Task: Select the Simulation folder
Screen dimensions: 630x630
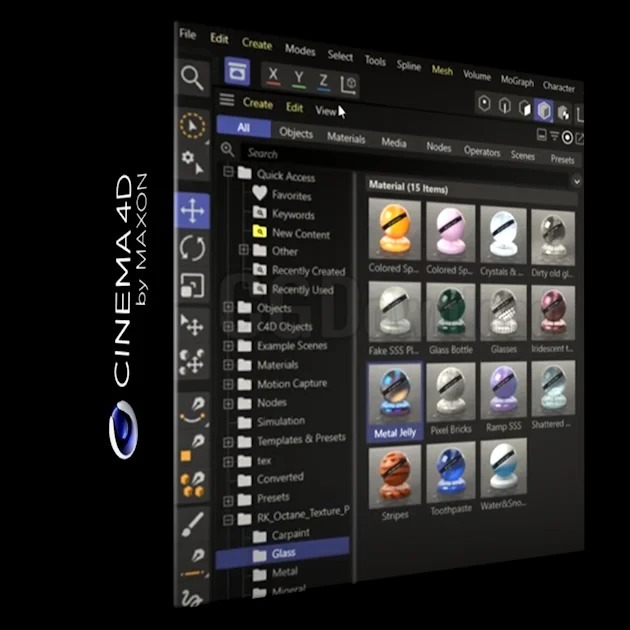Action: coord(271,421)
